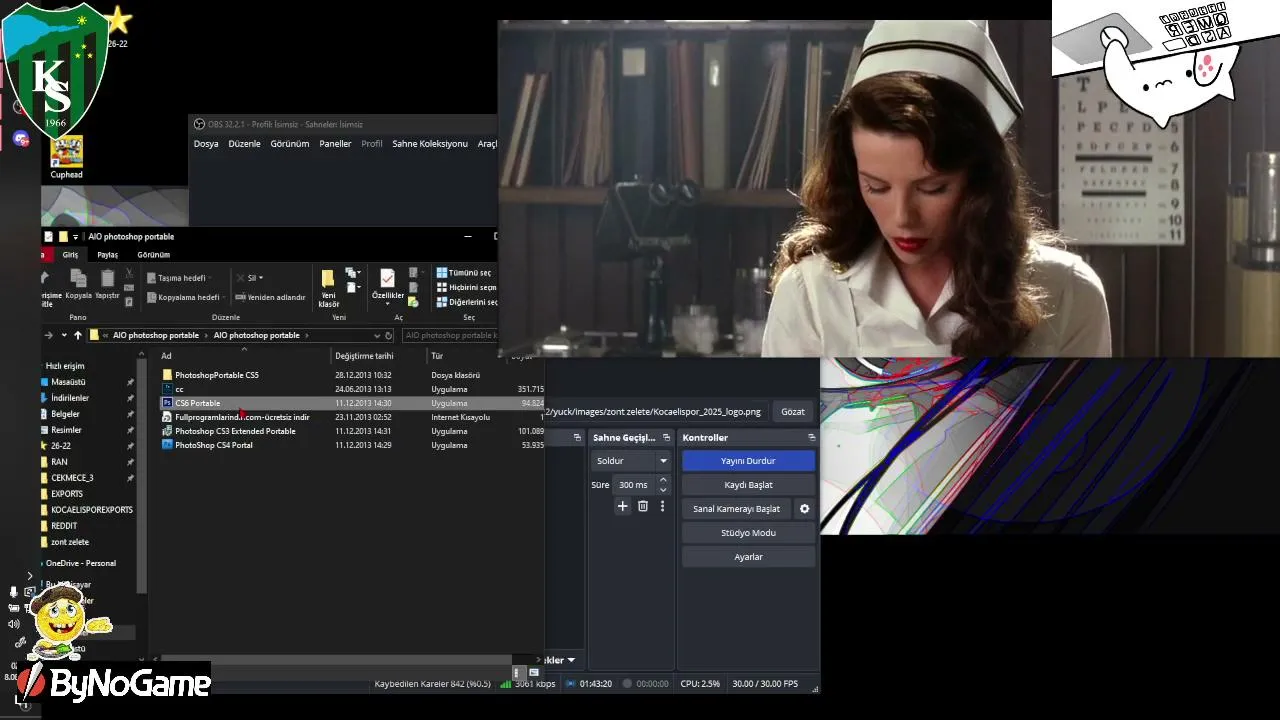Viewport: 1280px width, 720px height.
Task: Click the Tümünü seç select-all icon
Action: coord(441,273)
